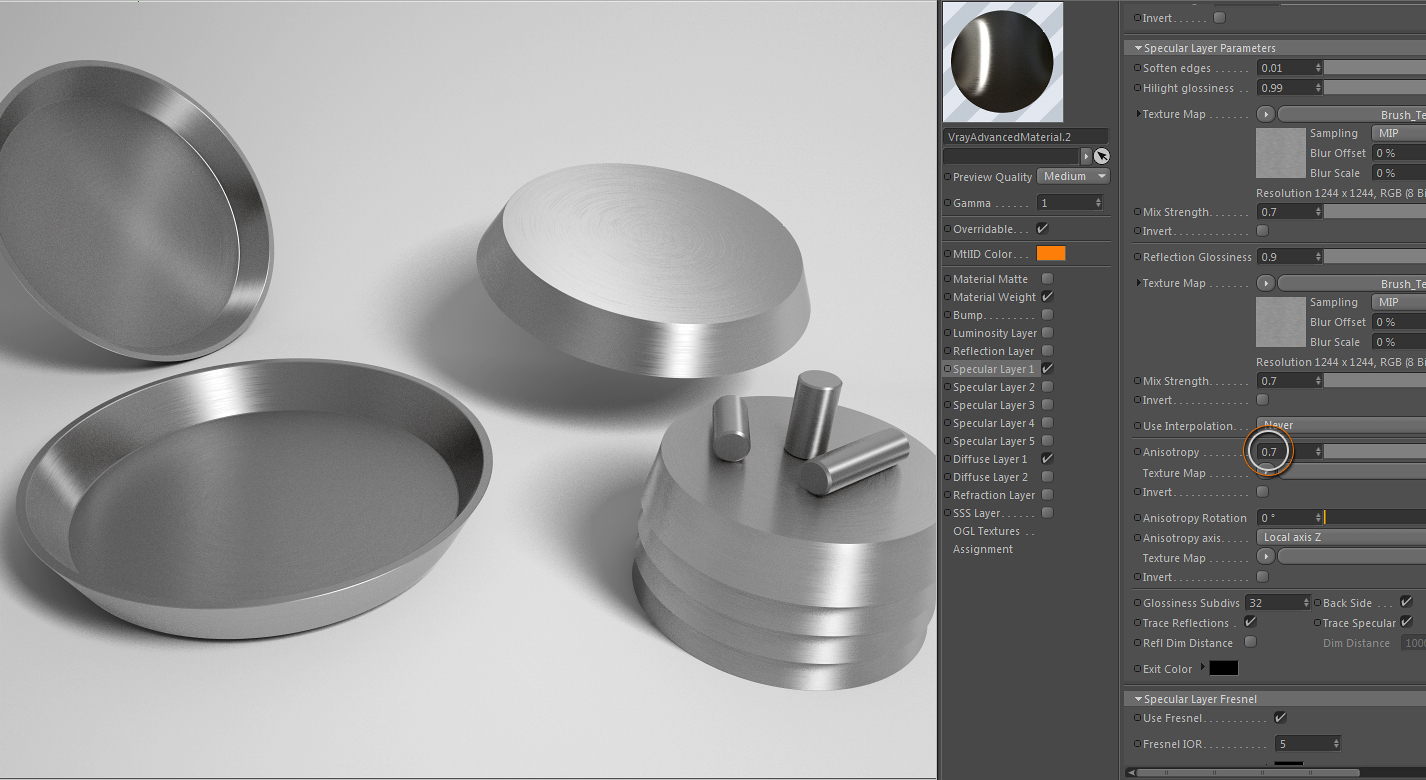The image size is (1426, 780).
Task: Click the Assignment entry
Action: click(982, 549)
